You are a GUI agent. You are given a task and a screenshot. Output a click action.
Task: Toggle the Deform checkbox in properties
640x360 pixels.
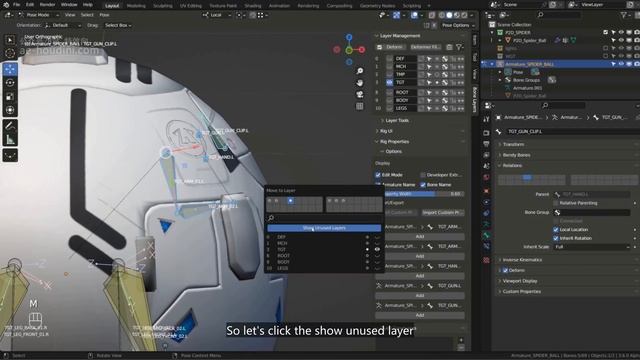click(x=505, y=271)
